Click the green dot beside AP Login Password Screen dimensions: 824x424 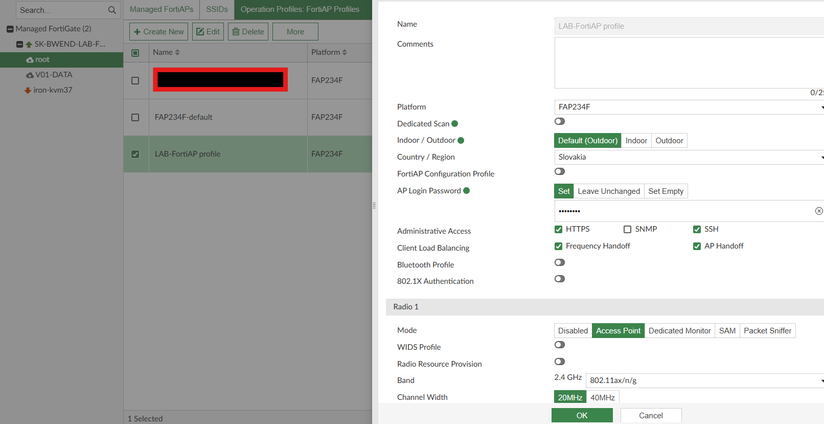[x=467, y=191]
